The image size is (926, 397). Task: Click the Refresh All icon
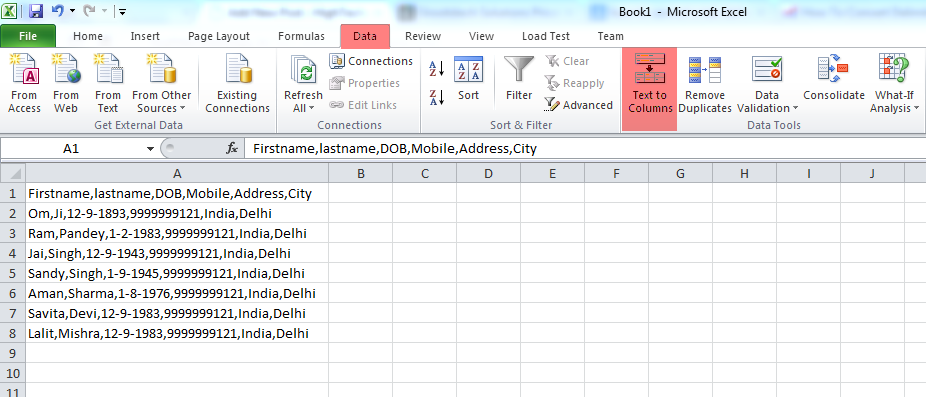coord(304,70)
